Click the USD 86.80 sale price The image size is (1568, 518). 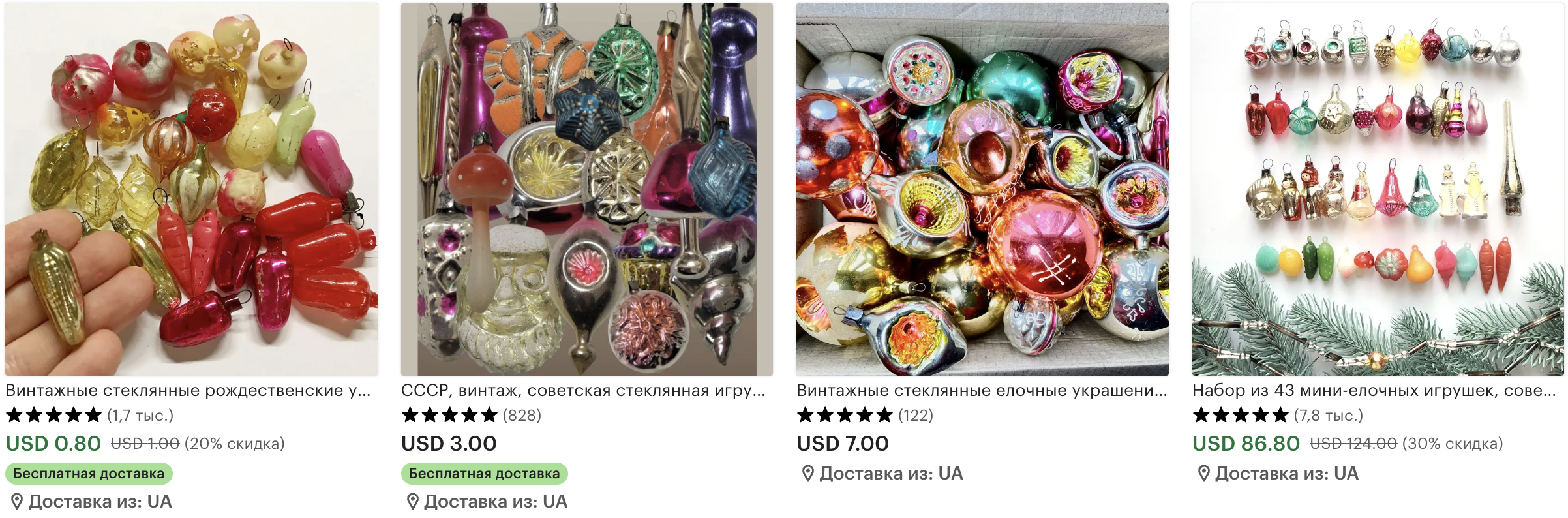click(x=1246, y=444)
